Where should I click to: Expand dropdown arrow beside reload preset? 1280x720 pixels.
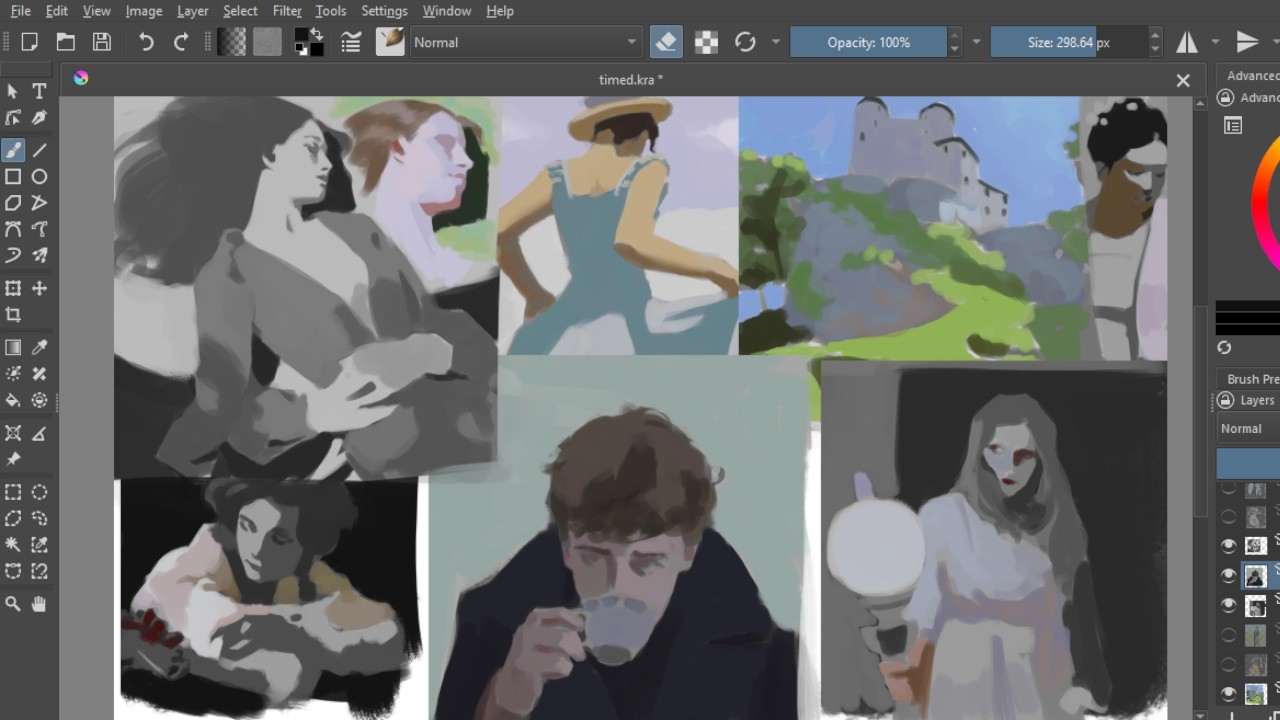coord(775,42)
